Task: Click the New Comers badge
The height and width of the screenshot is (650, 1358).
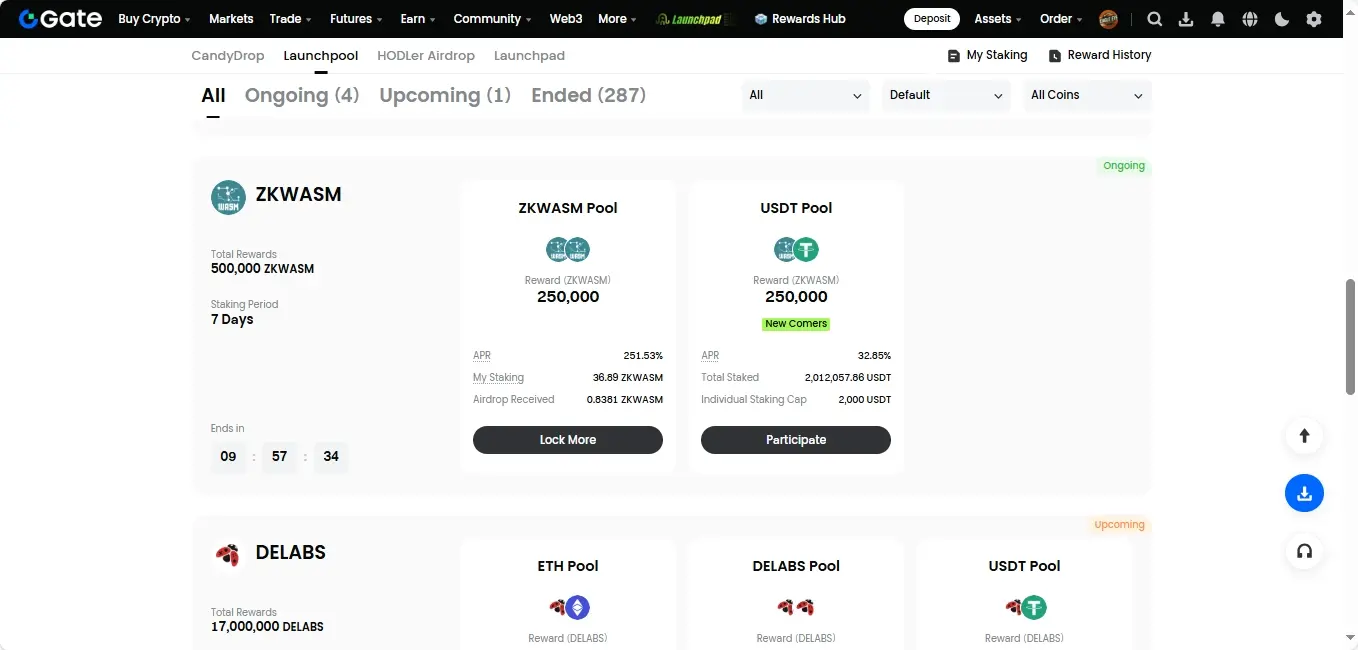Action: [796, 324]
